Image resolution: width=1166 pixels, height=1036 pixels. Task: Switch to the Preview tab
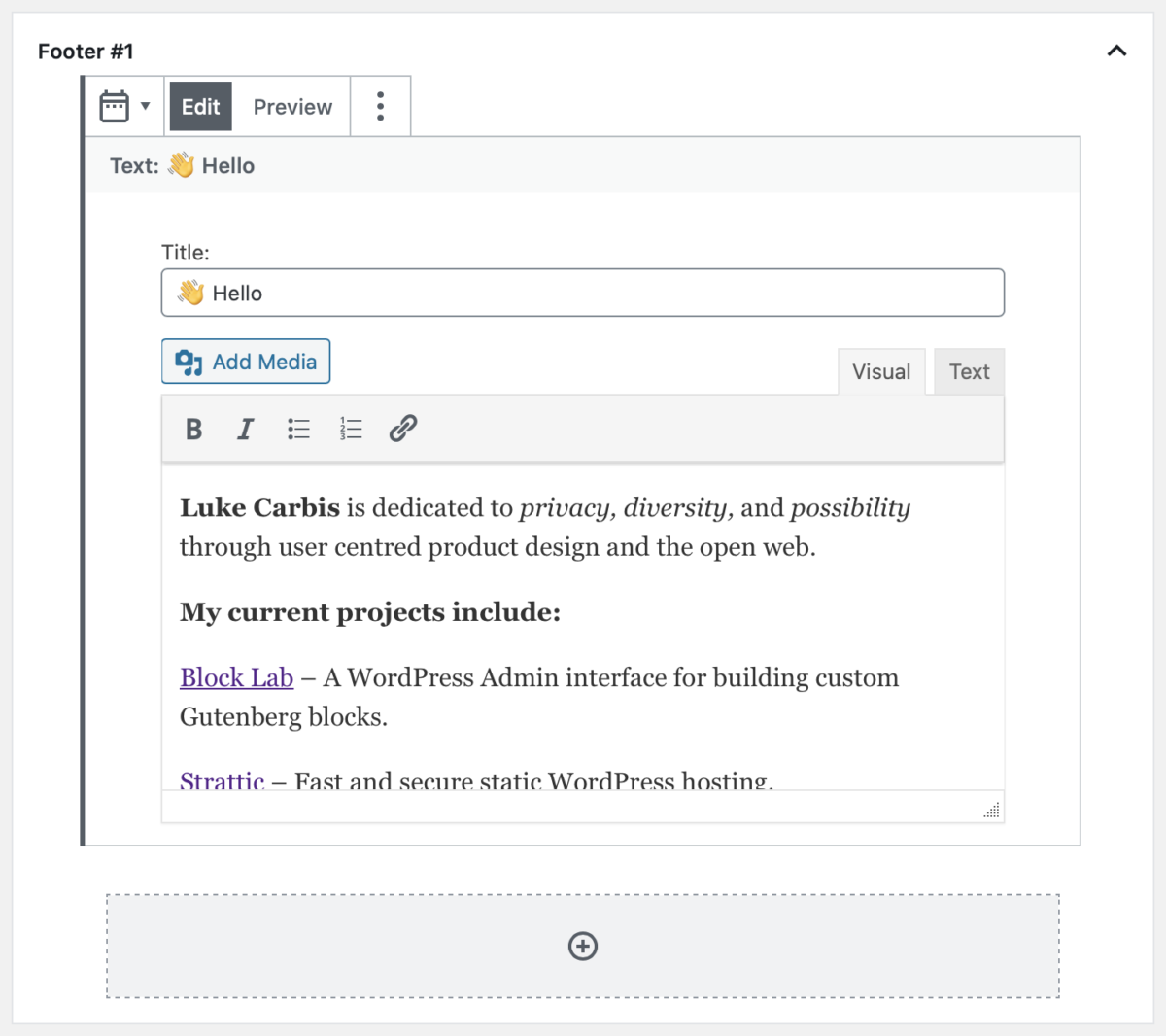point(292,106)
